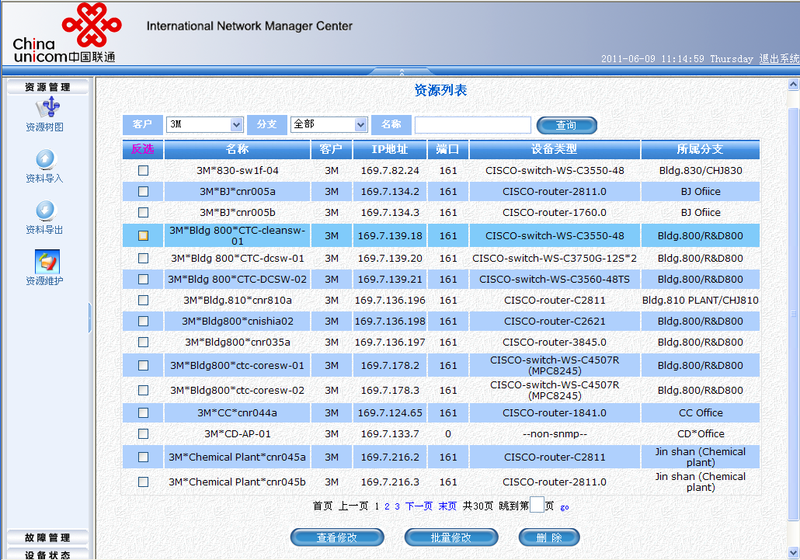This screenshot has height=560, width=800.
Task: Open the 客户 dropdown showing 3M
Action: [204, 124]
